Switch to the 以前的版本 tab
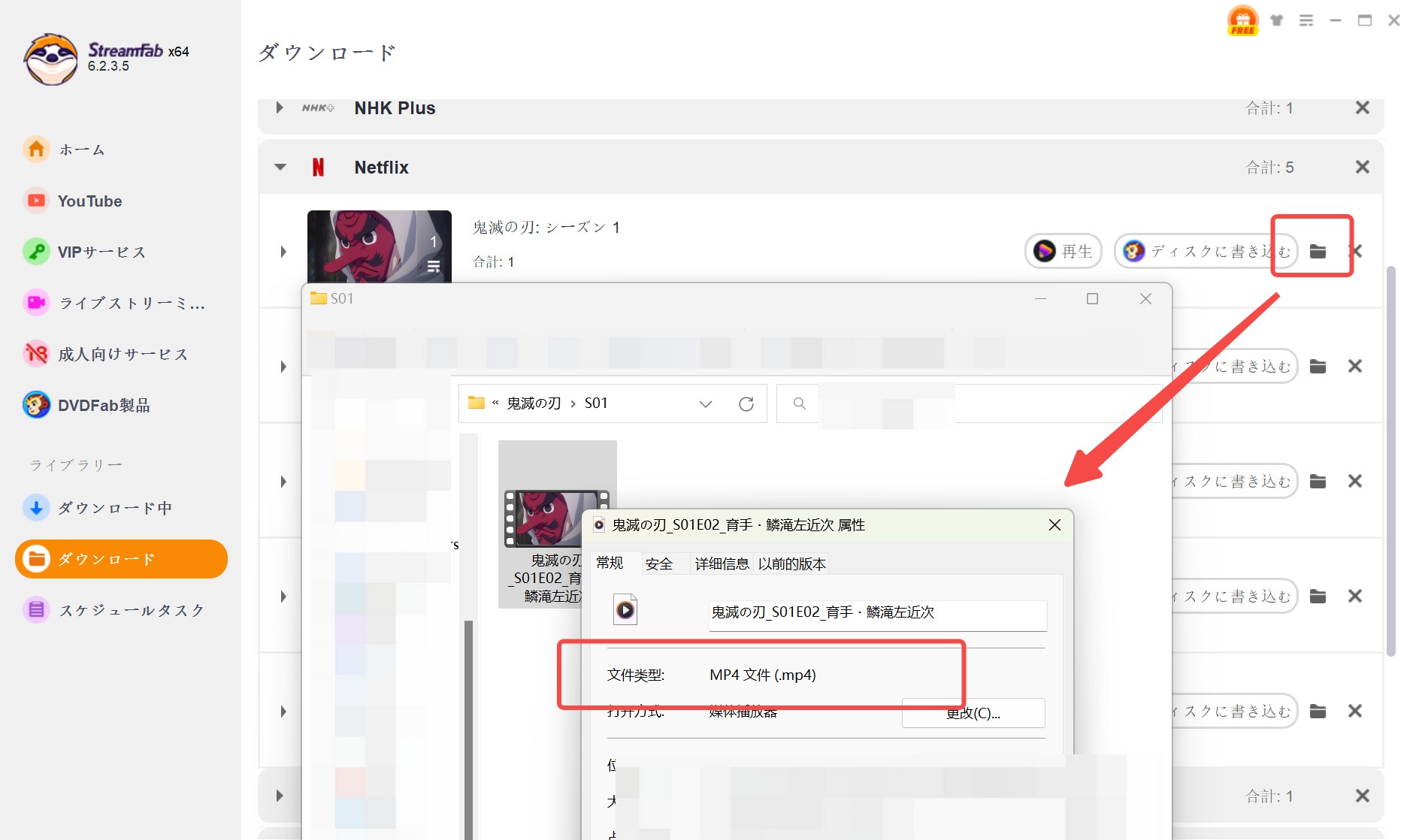This screenshot has width=1416, height=840. coord(791,564)
